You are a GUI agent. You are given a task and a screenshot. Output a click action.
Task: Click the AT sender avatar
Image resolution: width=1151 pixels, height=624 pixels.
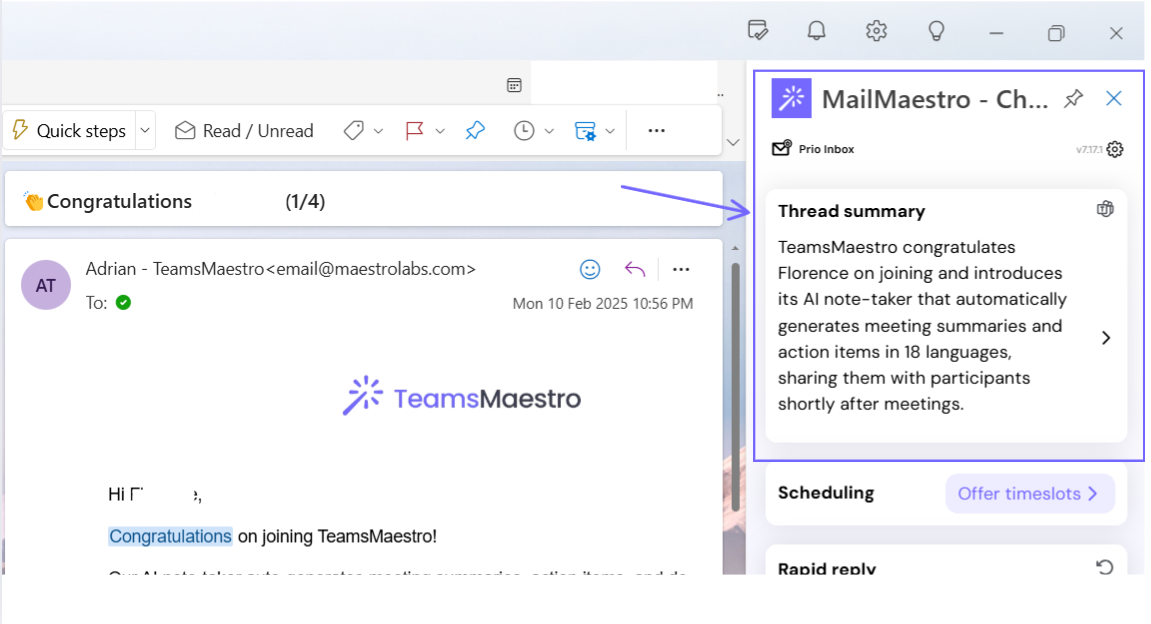pyautogui.click(x=46, y=285)
